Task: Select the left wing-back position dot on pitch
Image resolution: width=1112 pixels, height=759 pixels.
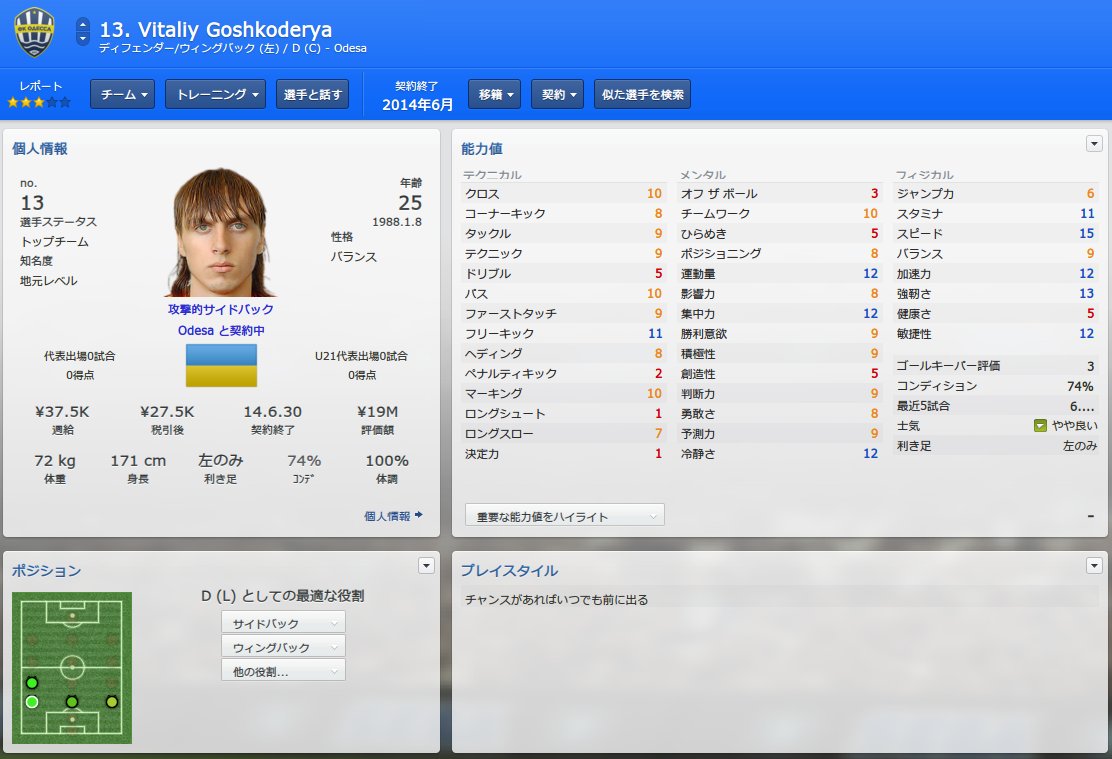Action: pos(32,682)
